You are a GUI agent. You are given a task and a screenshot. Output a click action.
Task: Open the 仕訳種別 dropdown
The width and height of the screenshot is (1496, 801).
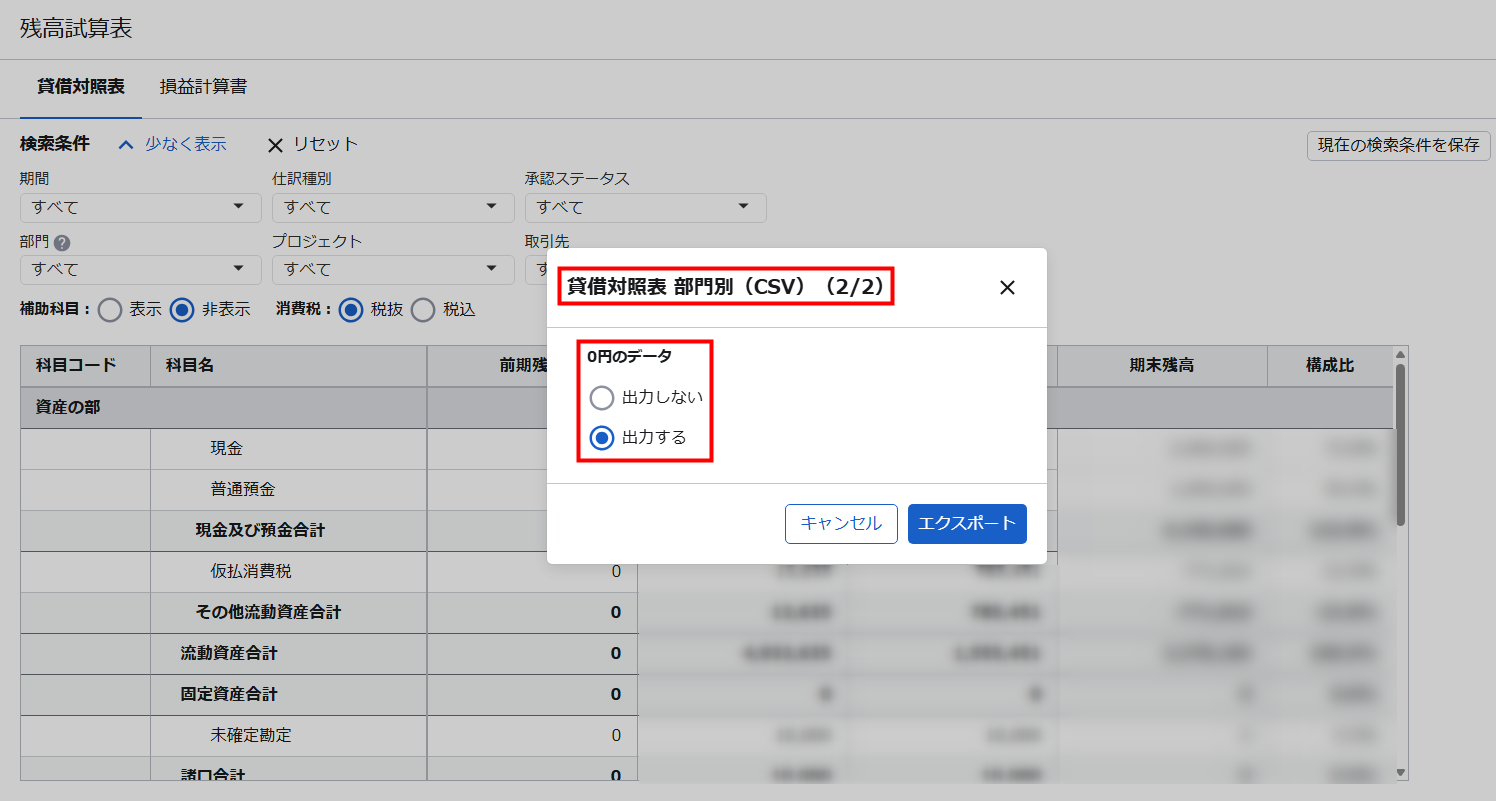pyautogui.click(x=393, y=207)
